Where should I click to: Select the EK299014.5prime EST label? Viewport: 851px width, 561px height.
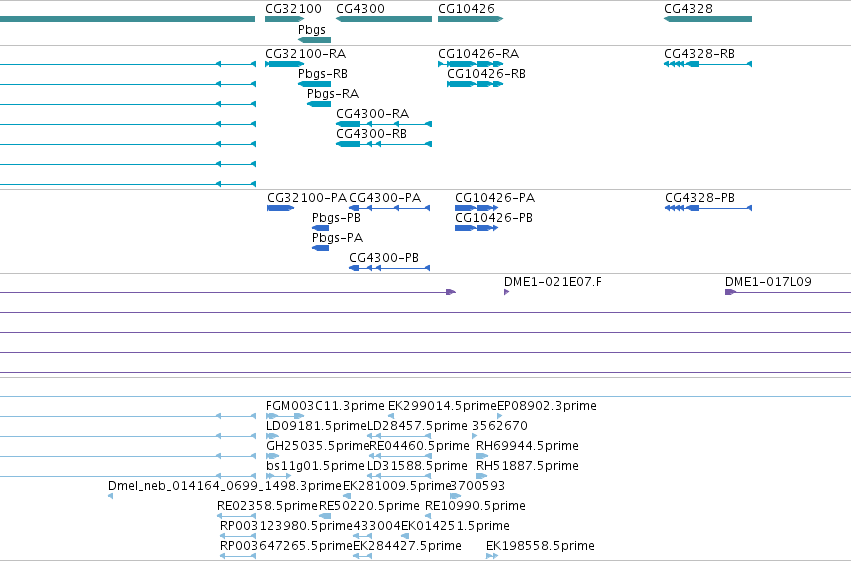pyautogui.click(x=442, y=406)
